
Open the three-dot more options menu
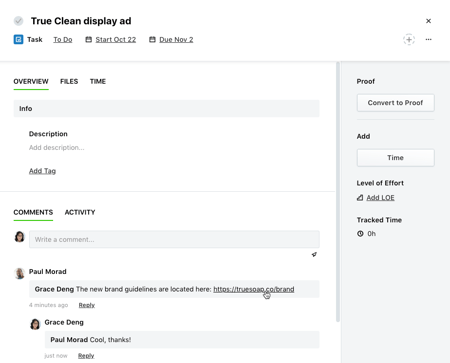pos(428,39)
